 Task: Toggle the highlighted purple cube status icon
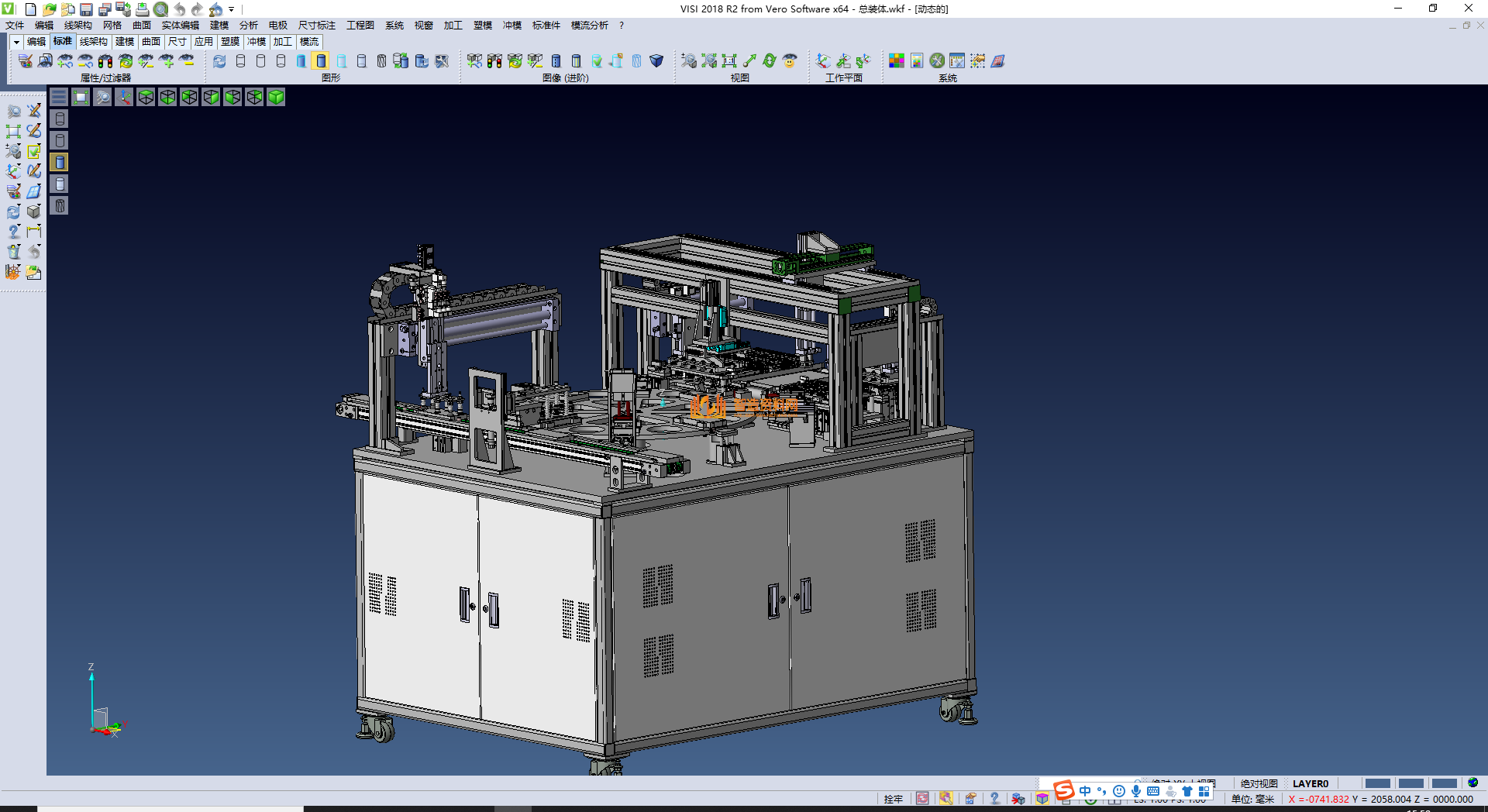coord(1042,799)
